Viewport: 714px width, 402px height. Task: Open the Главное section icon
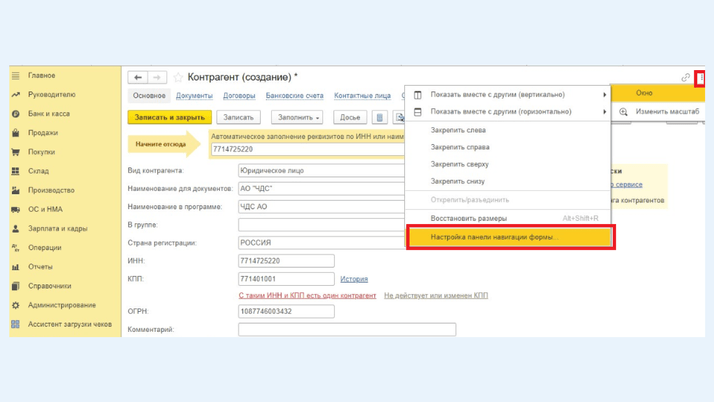coord(16,76)
